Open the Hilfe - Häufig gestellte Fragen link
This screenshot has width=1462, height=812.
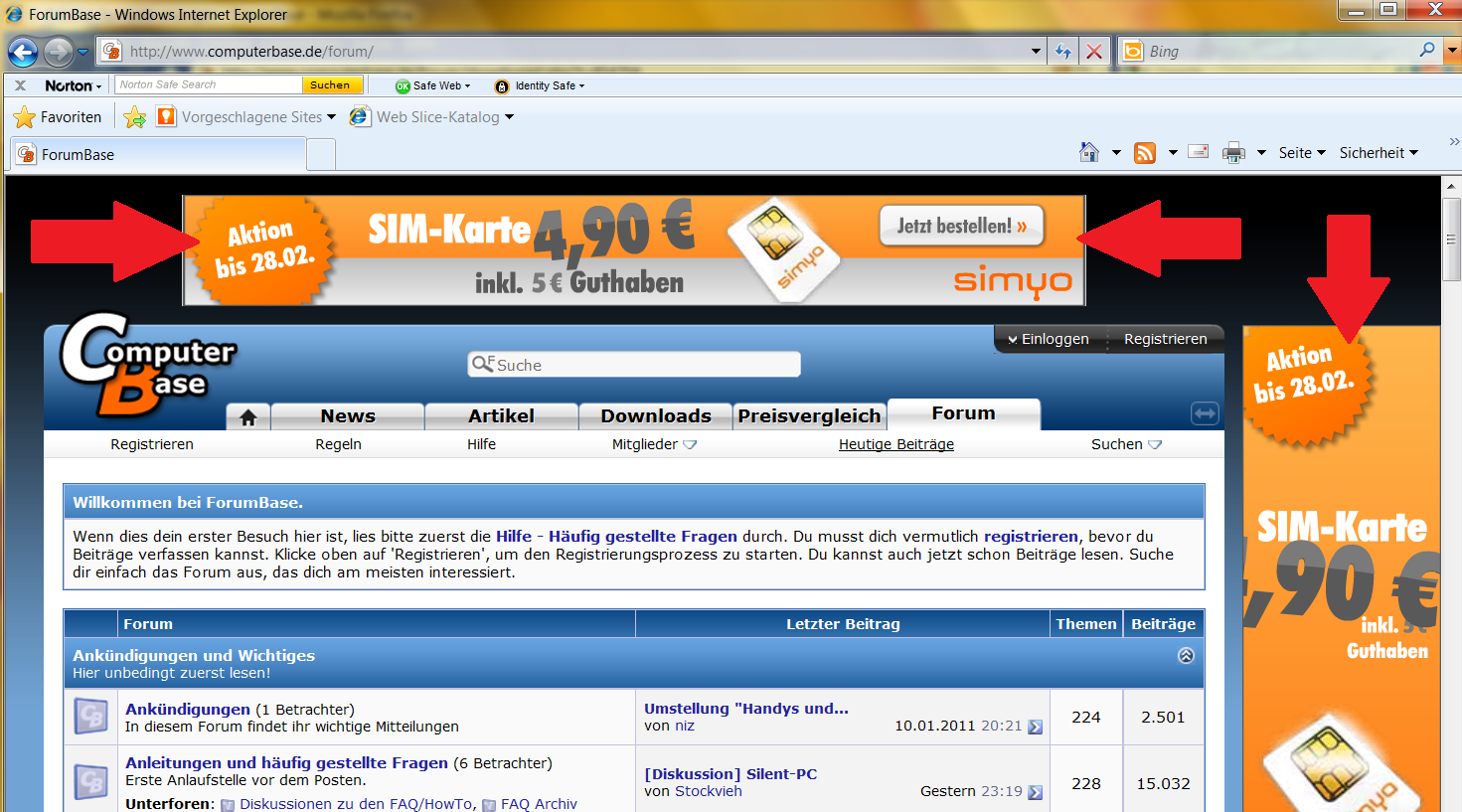click(x=617, y=537)
